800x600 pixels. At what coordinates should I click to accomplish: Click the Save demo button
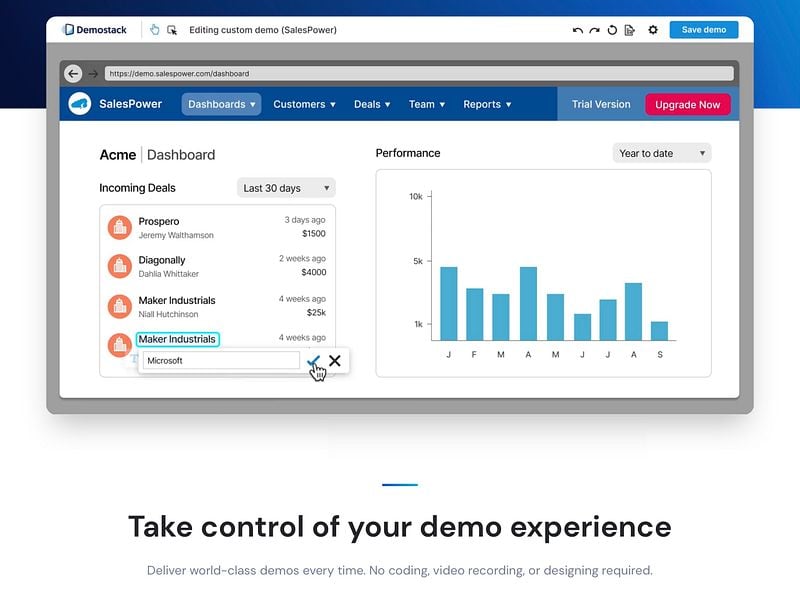coord(704,30)
